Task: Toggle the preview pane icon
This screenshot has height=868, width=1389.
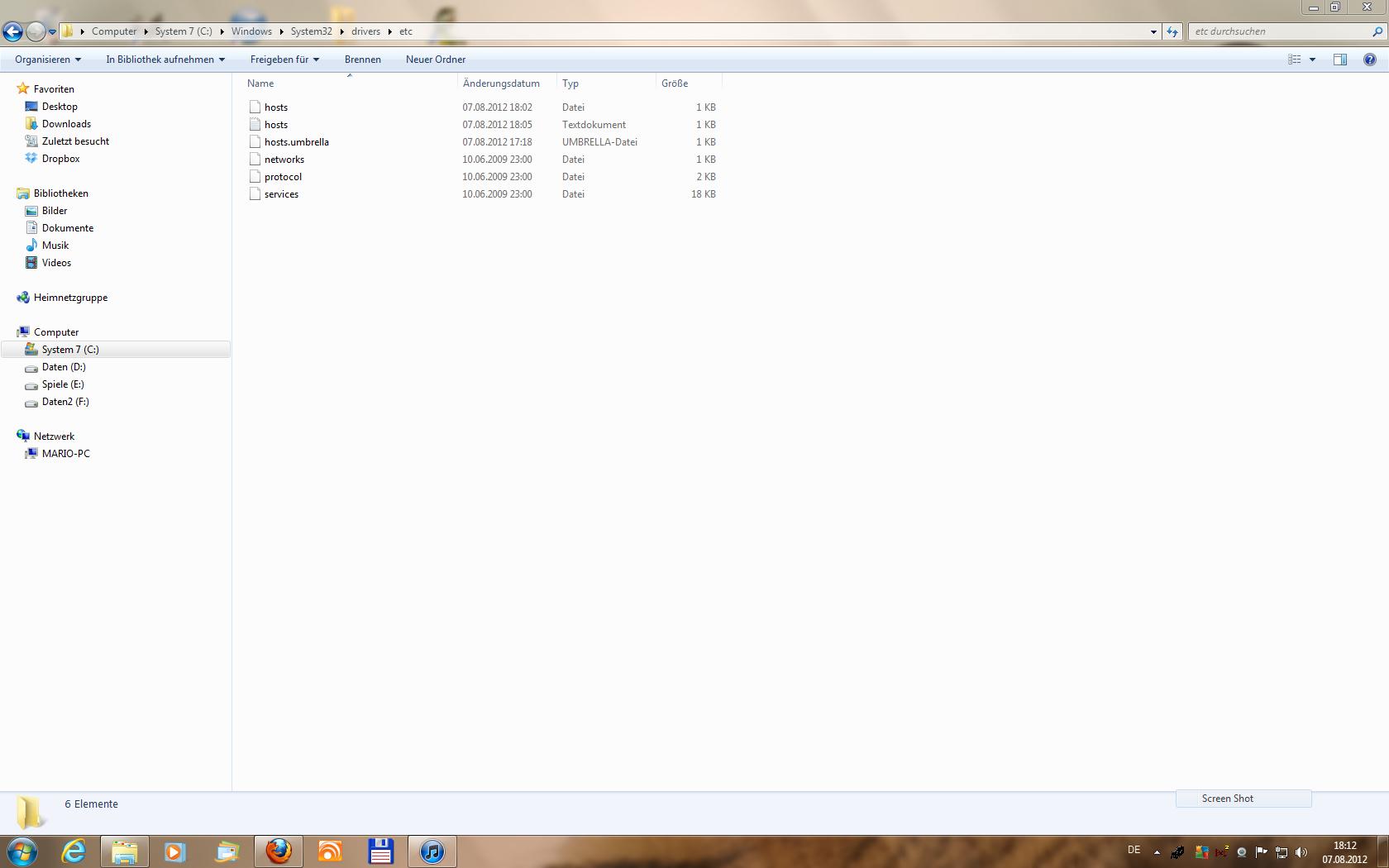Action: (1340, 60)
